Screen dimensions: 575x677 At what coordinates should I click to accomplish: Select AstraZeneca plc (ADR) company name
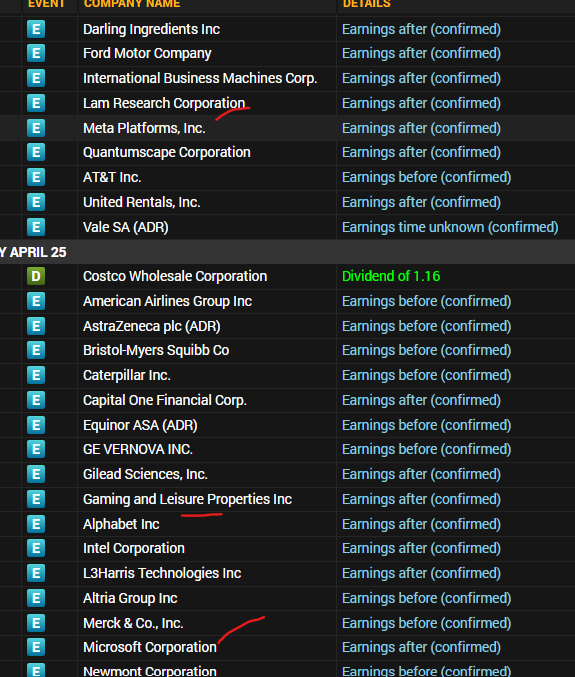152,326
